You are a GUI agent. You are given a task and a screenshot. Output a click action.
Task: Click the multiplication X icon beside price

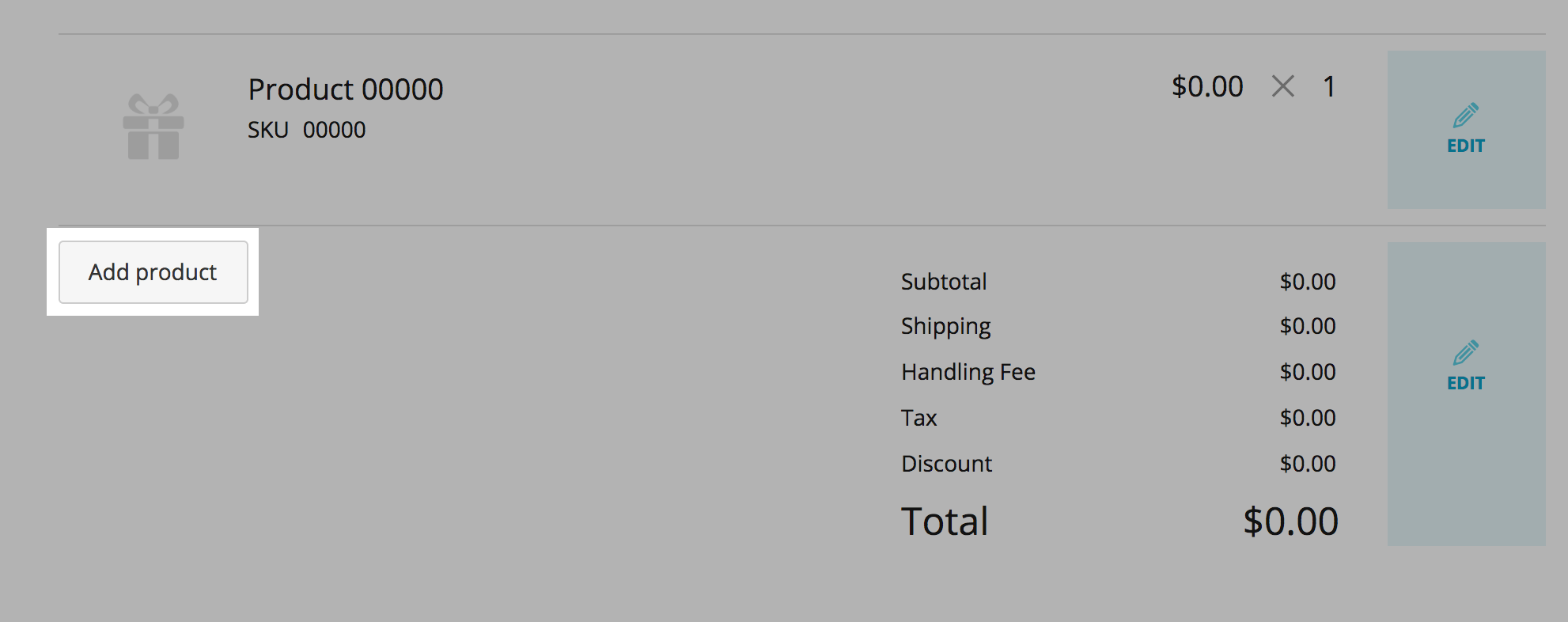coord(1282,86)
